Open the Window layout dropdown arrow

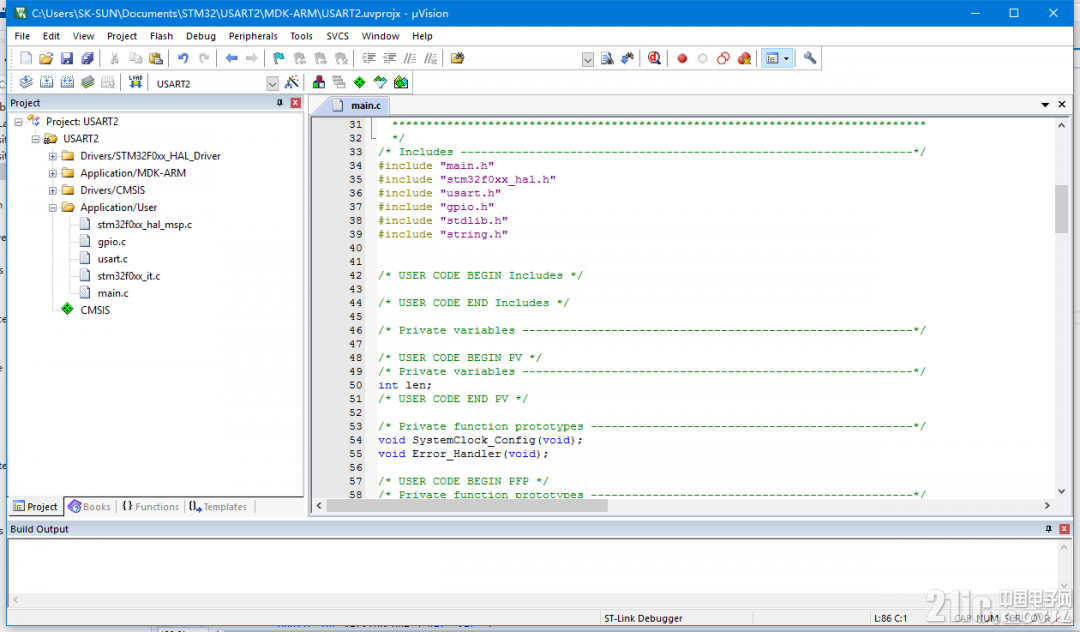787,59
